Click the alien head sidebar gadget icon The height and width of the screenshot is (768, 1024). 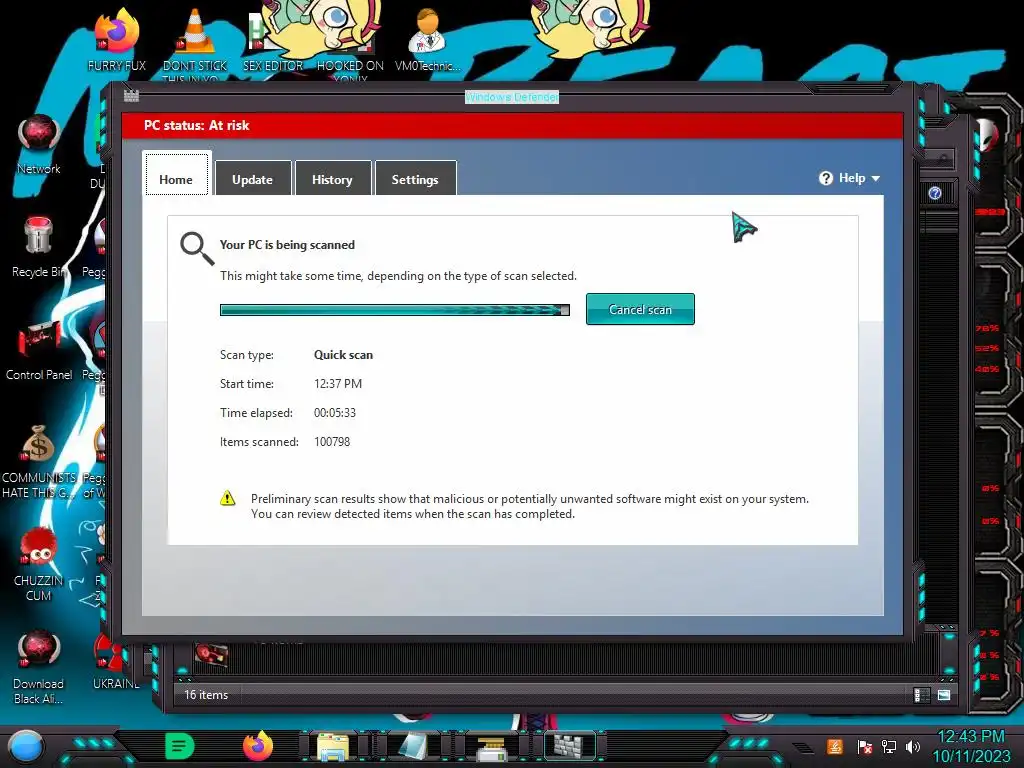(x=987, y=136)
